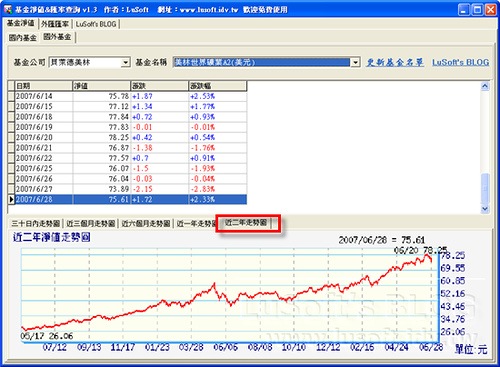This screenshot has width=500, height=367.
Task: Click the scroll down arrow of the table
Action: tap(485, 209)
